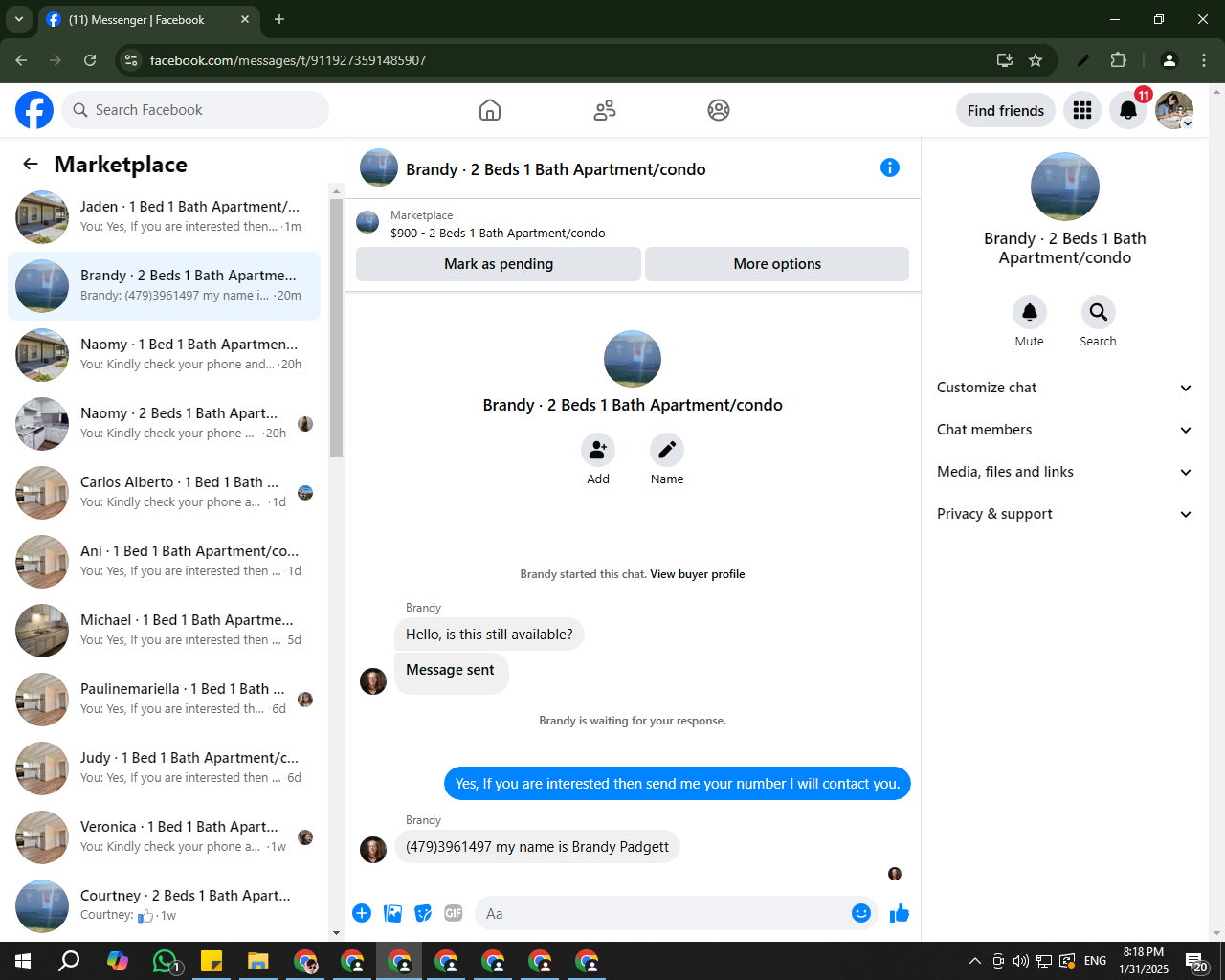Open Carlos Alberto conversation
This screenshot has width=1225, height=980.
pyautogui.click(x=164, y=493)
